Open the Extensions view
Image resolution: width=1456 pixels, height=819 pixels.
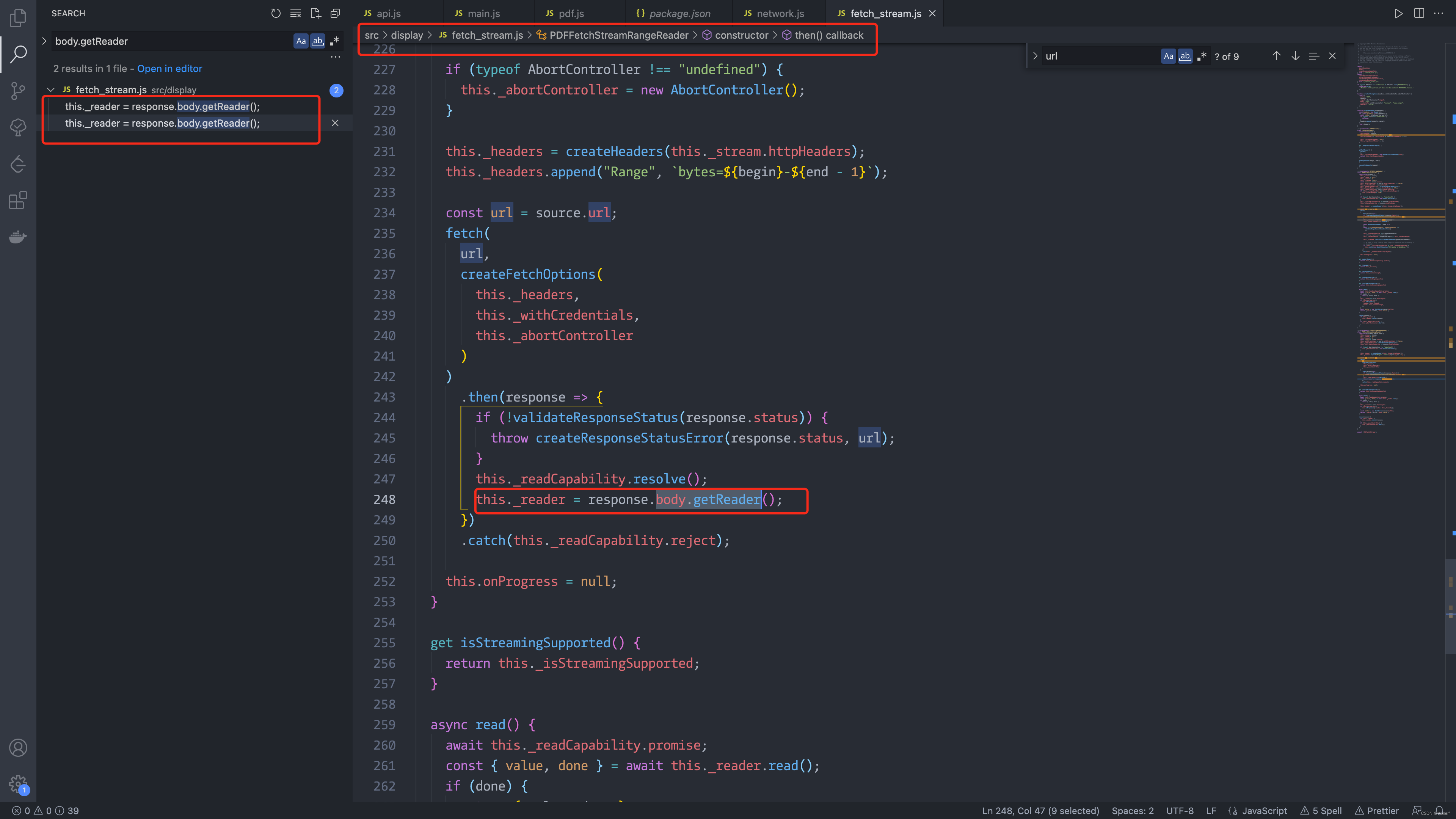(18, 200)
